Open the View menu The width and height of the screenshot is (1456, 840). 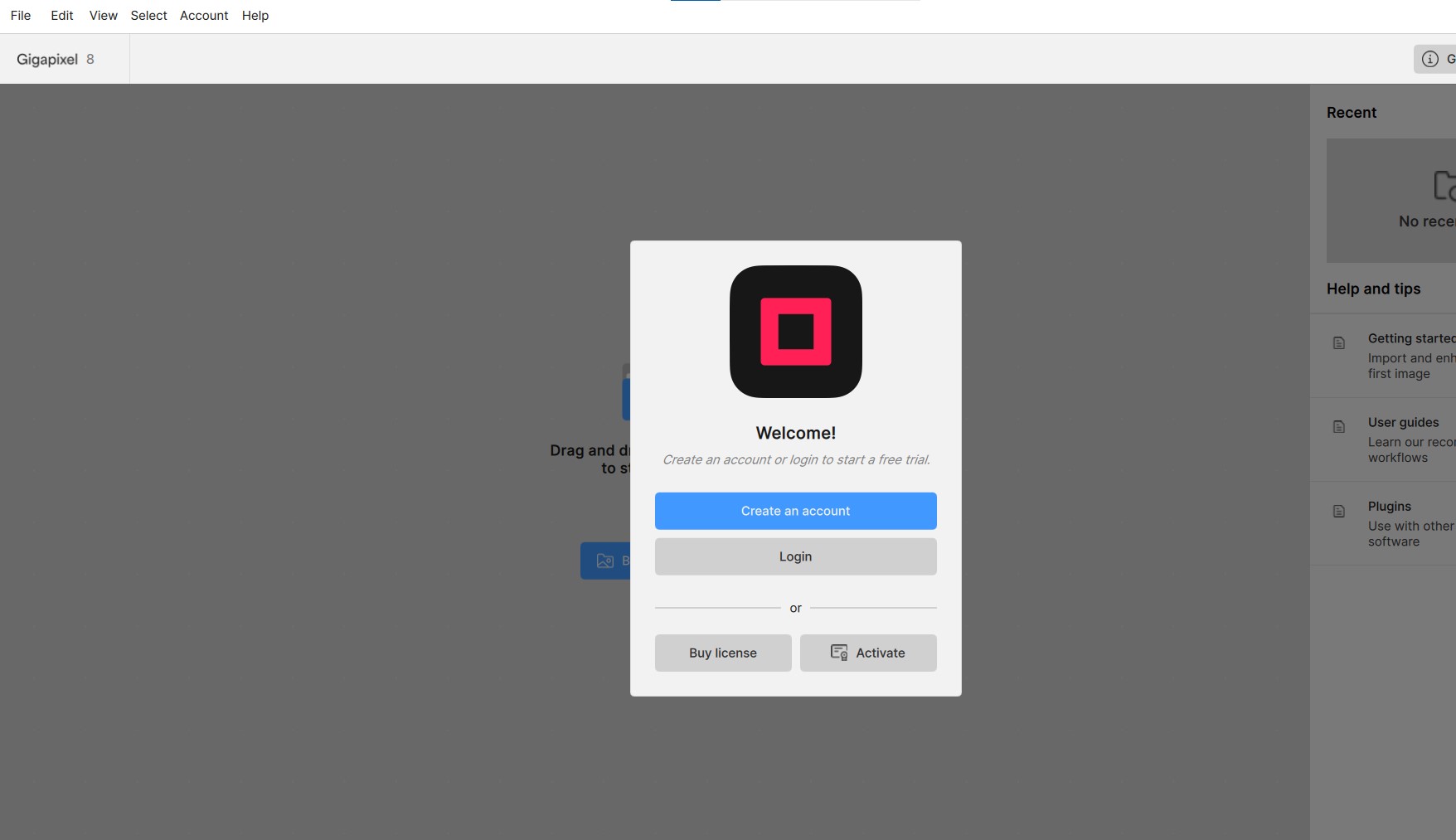[x=103, y=16]
